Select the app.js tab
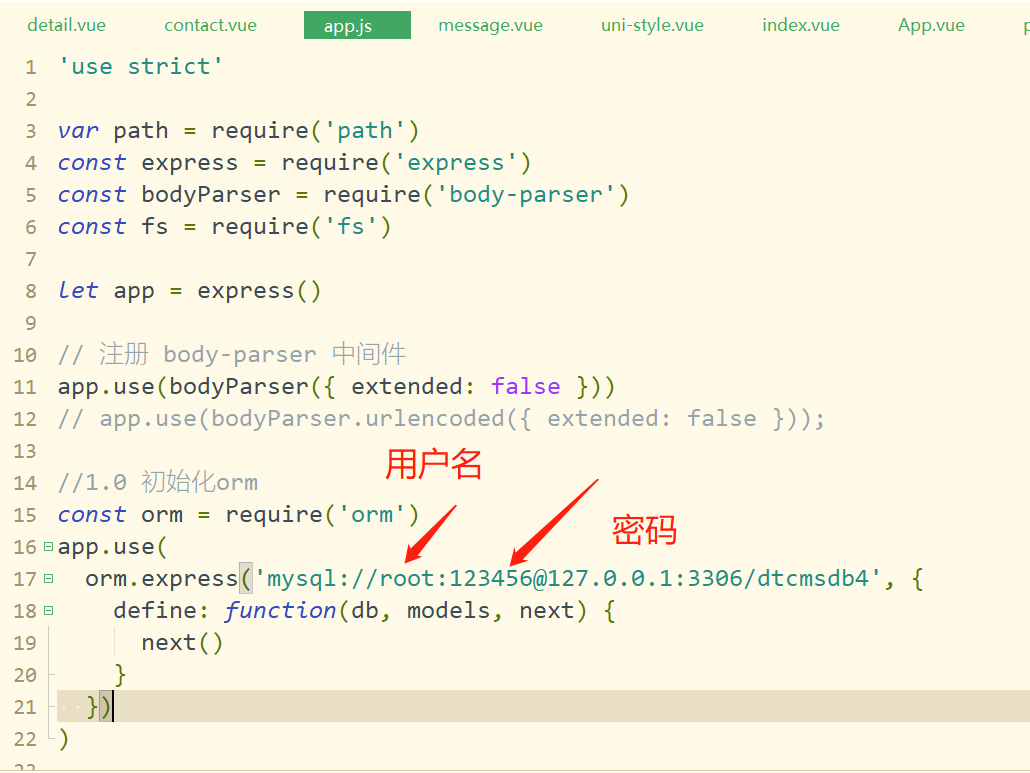Screen dimensions: 1030x773 (x=357, y=25)
